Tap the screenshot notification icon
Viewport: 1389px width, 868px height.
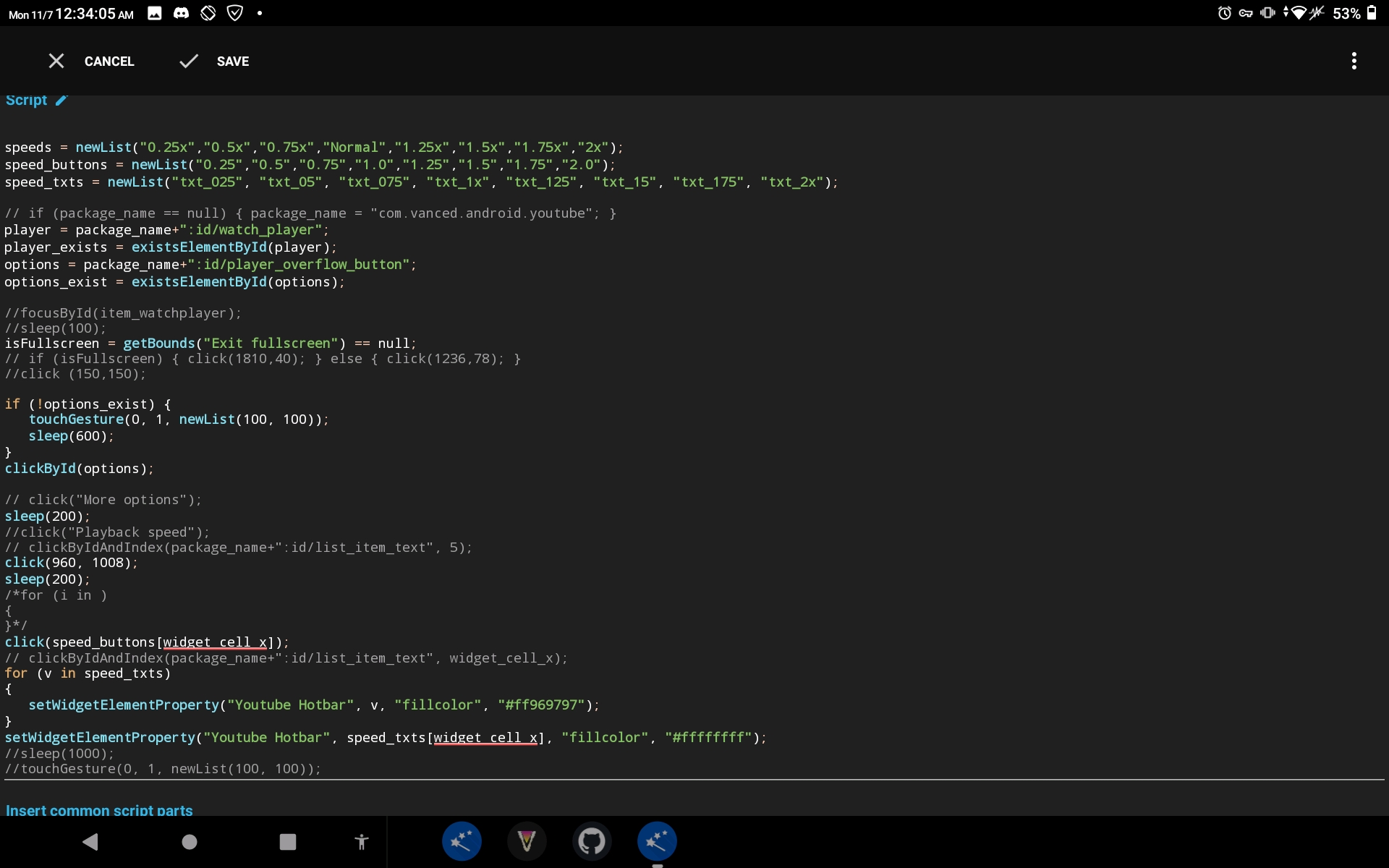(154, 12)
